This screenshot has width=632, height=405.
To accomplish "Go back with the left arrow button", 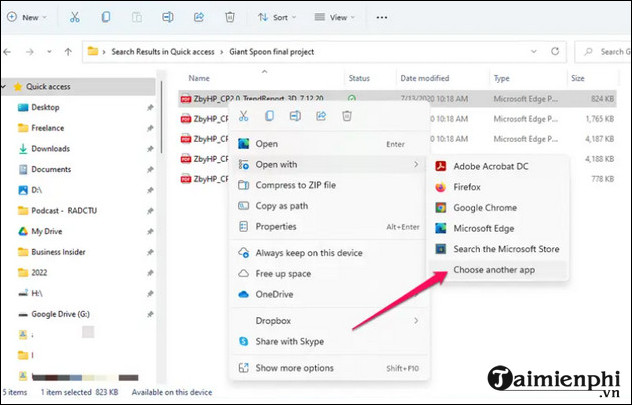I will (x=7, y=52).
